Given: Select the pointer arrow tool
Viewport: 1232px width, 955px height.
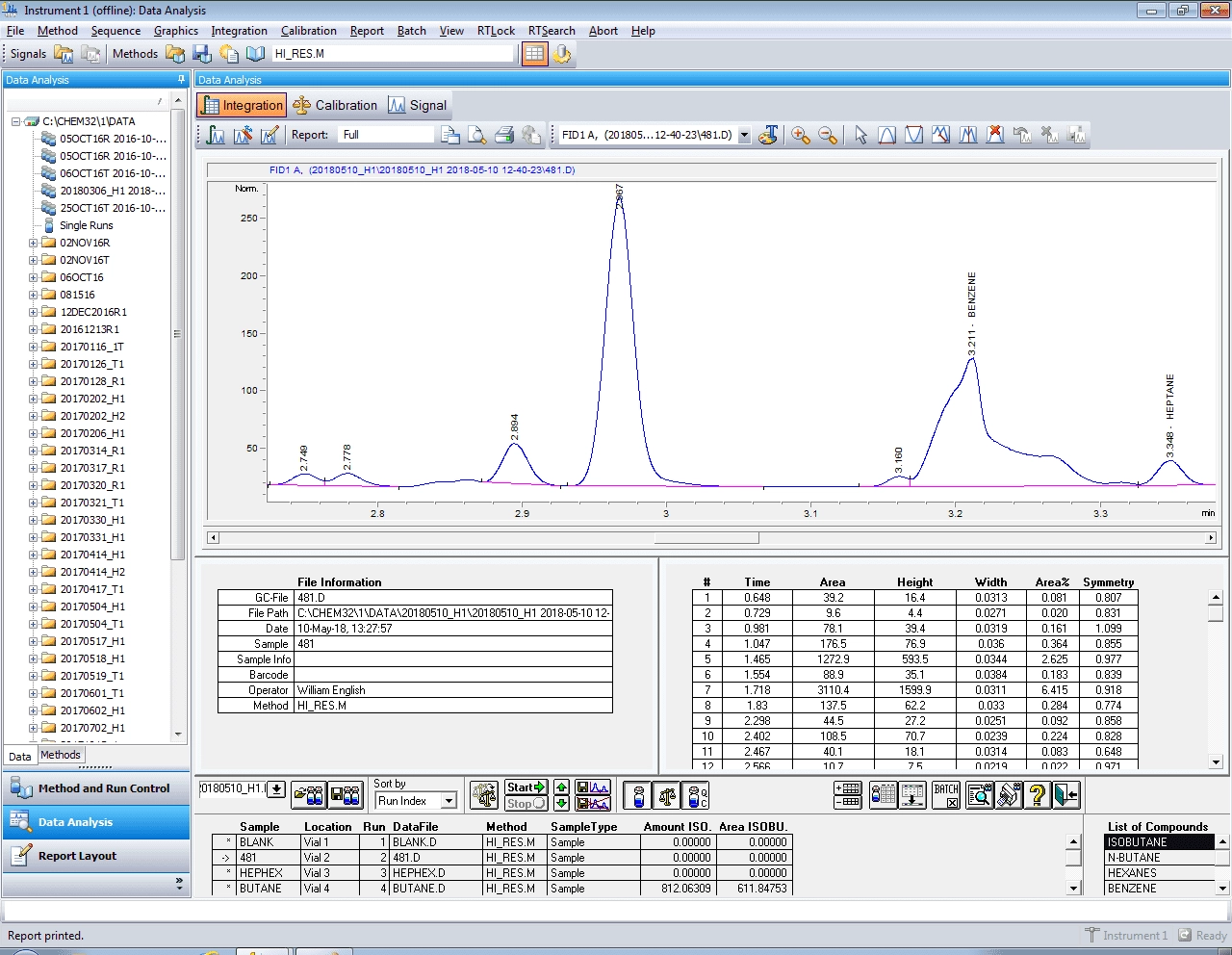Looking at the screenshot, I should click(860, 136).
